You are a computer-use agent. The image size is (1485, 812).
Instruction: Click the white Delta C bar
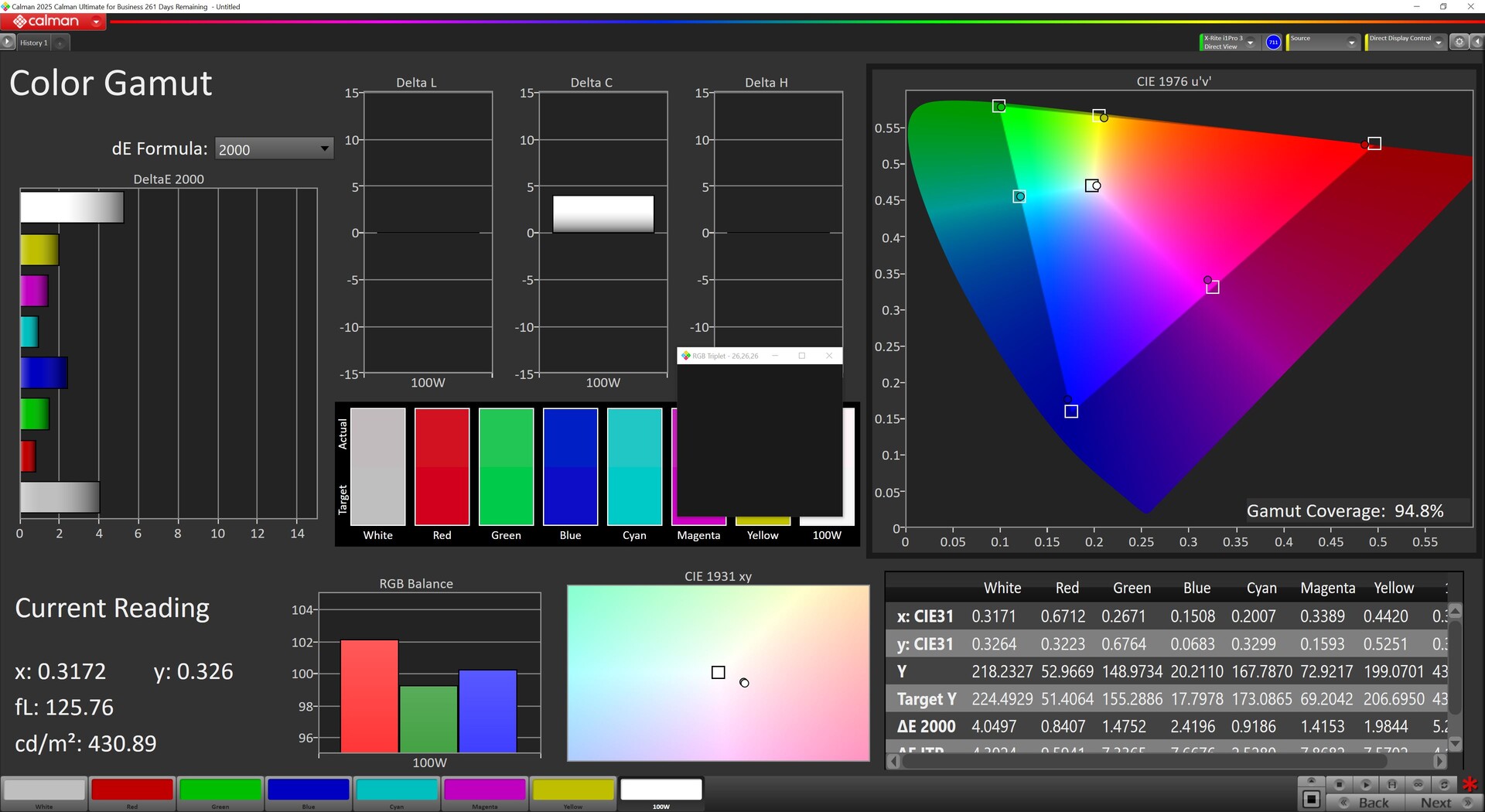point(603,214)
